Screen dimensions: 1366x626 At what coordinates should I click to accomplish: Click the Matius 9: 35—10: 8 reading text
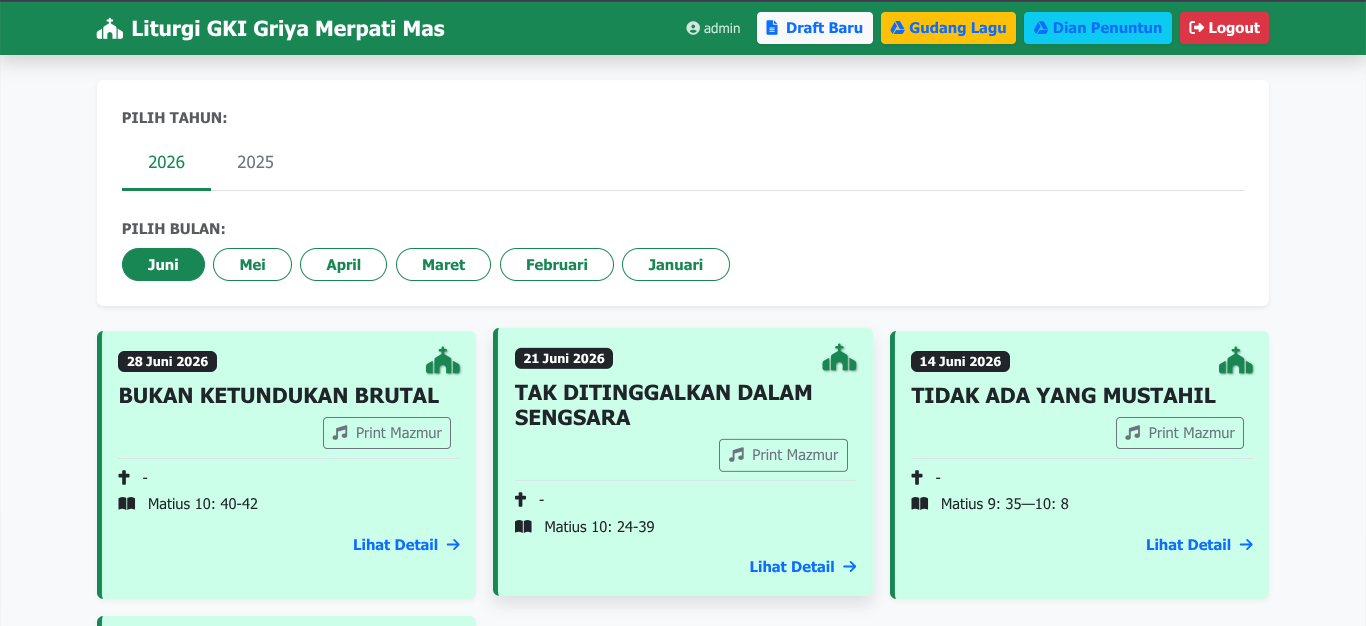[1005, 504]
